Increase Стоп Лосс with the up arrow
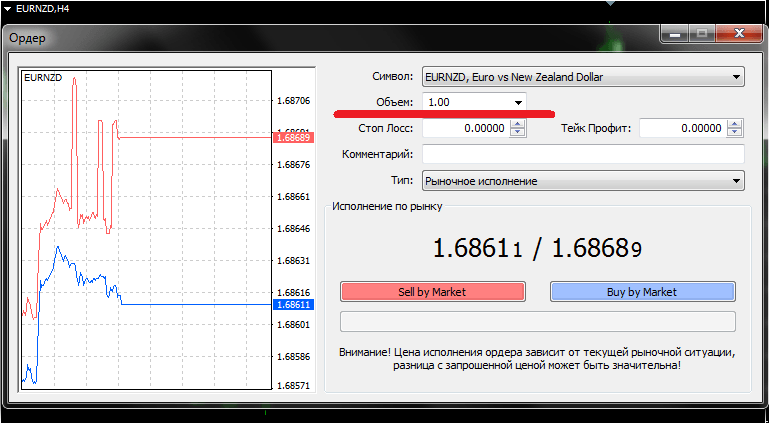This screenshot has height=423, width=769. coord(517,124)
